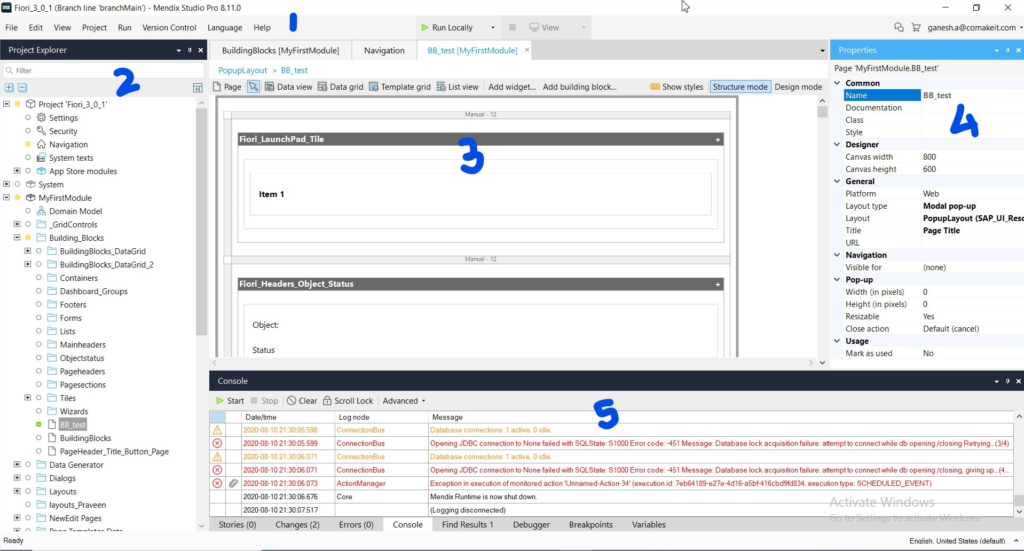Open the App Store cart icon
Screen dimensions: 1024x551
pyautogui.click(x=916, y=27)
